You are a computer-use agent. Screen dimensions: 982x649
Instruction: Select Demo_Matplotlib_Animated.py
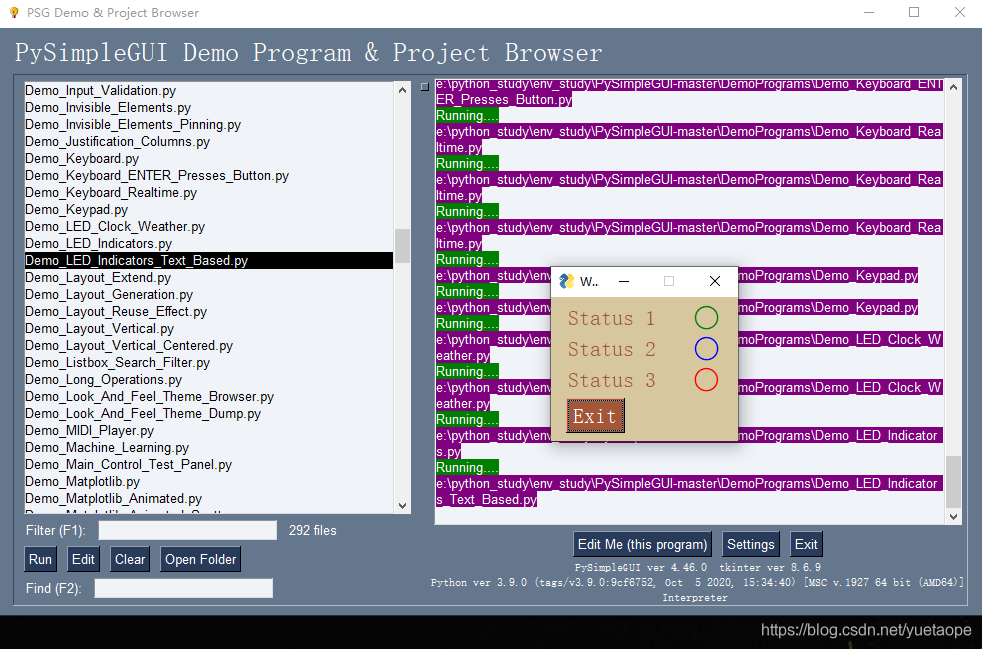click(209, 498)
